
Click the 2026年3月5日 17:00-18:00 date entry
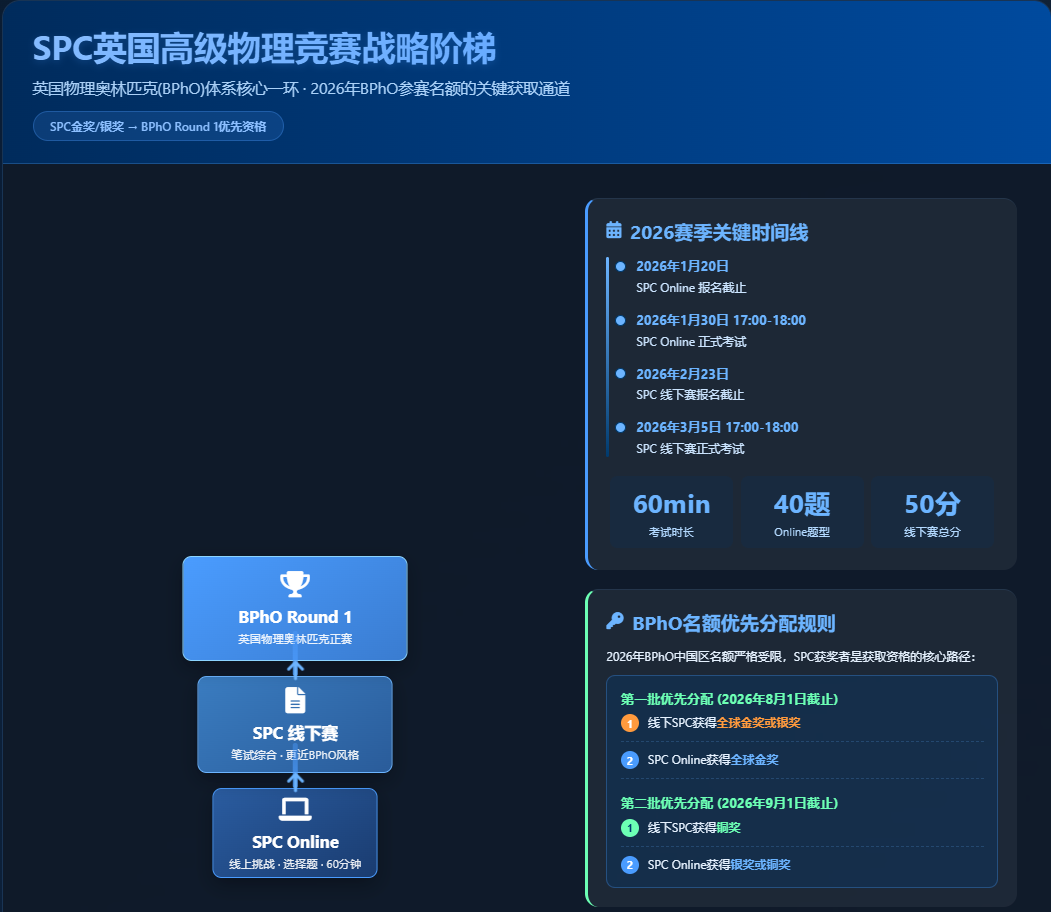(716, 428)
